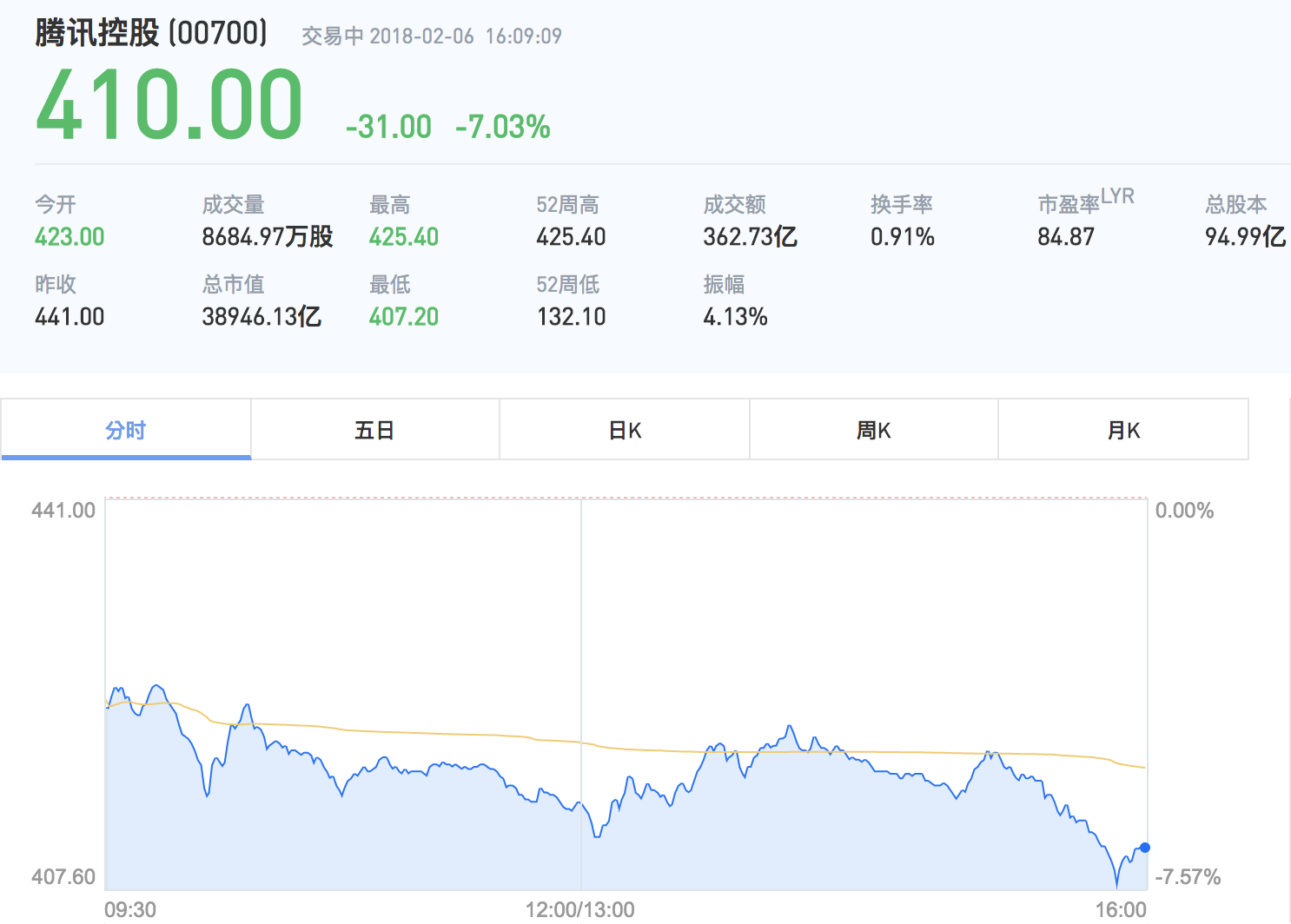Click the 52周低 value 132.10
Viewport: 1291px width, 924px height.
pyautogui.click(x=571, y=317)
